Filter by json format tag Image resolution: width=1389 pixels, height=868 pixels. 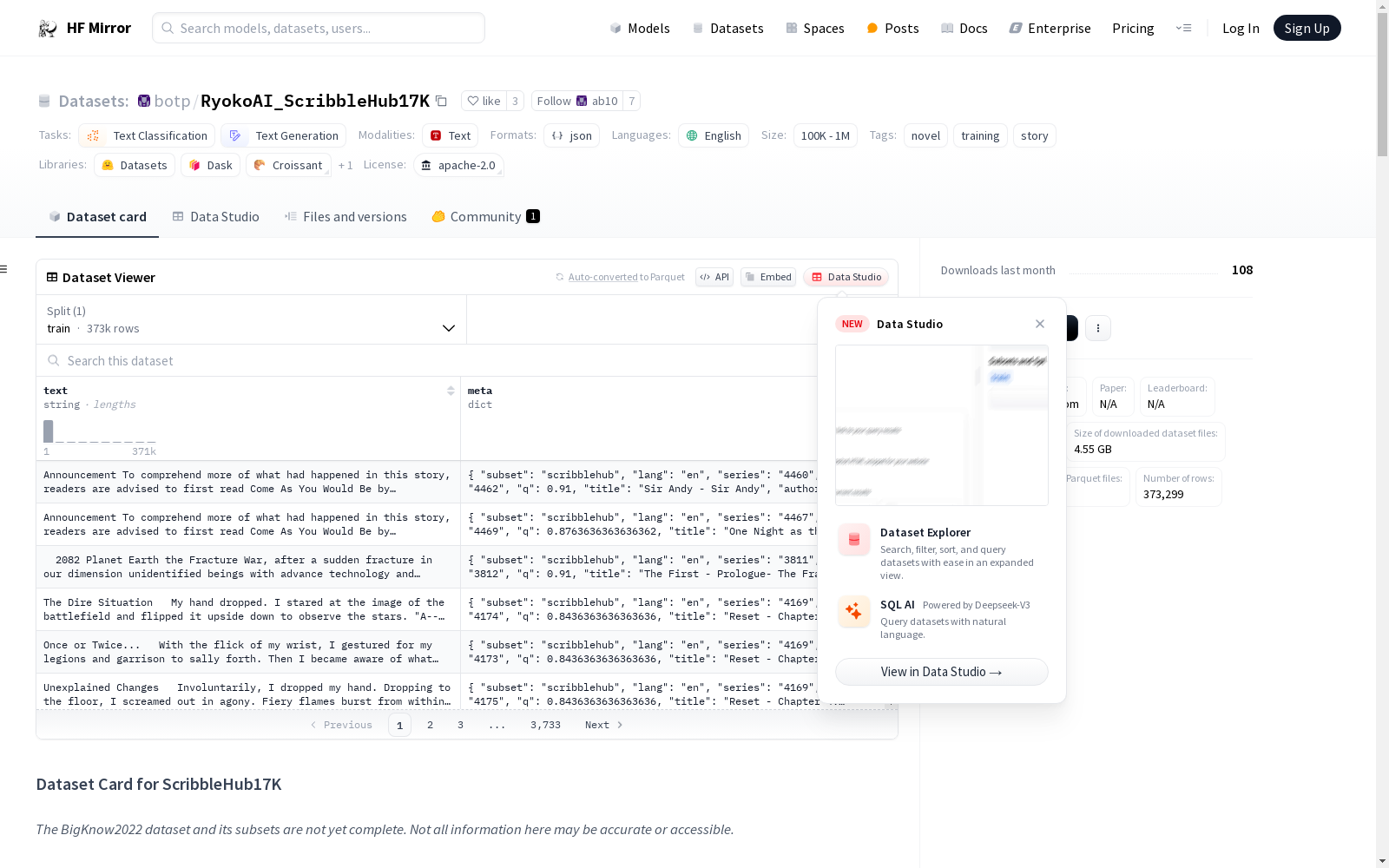(x=571, y=136)
